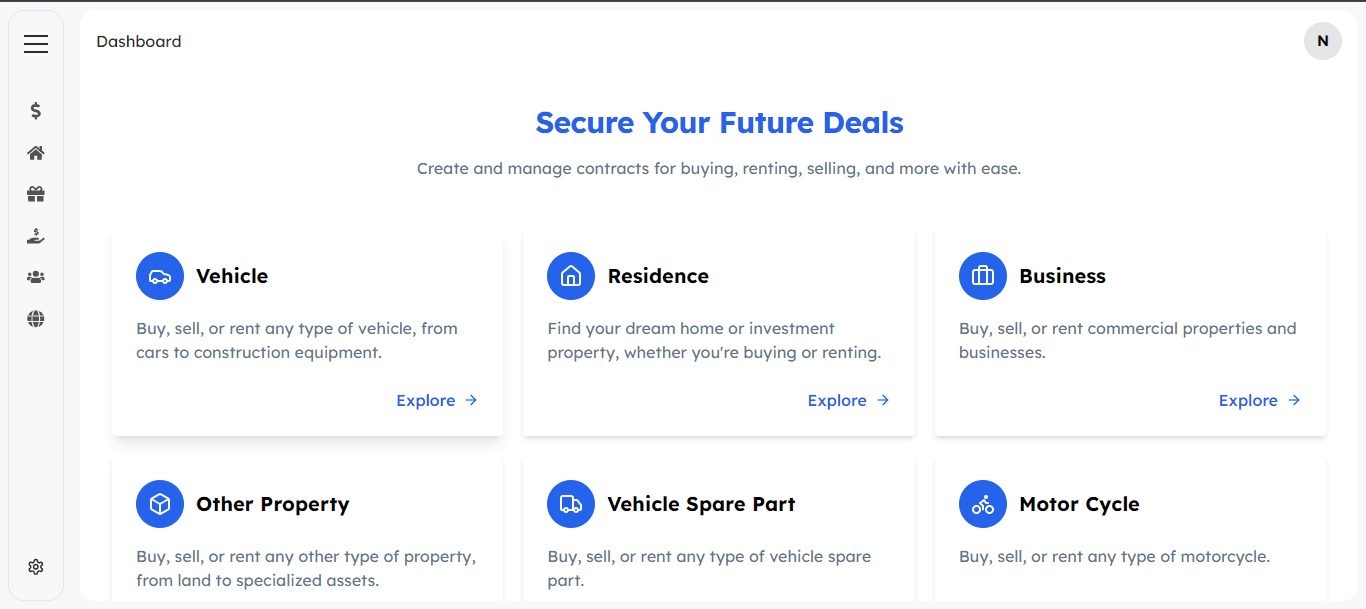Open the gift box sidebar icon
This screenshot has height=609, width=1366.
click(x=36, y=194)
